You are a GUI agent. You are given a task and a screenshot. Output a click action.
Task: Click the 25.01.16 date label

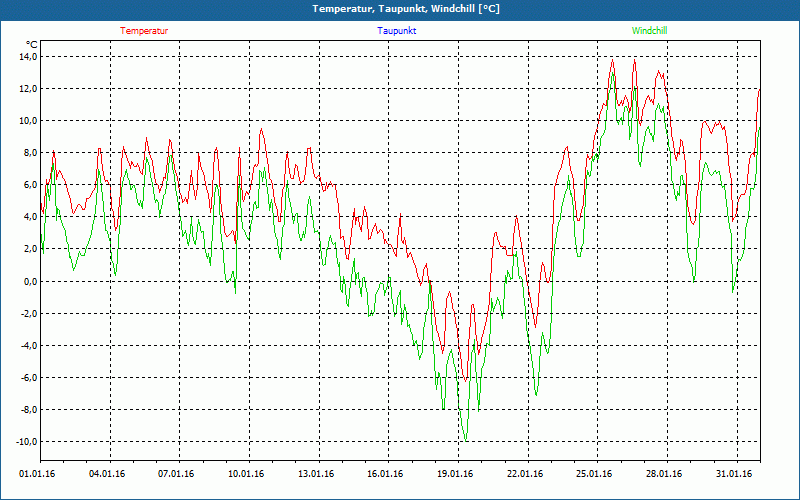coord(595,474)
